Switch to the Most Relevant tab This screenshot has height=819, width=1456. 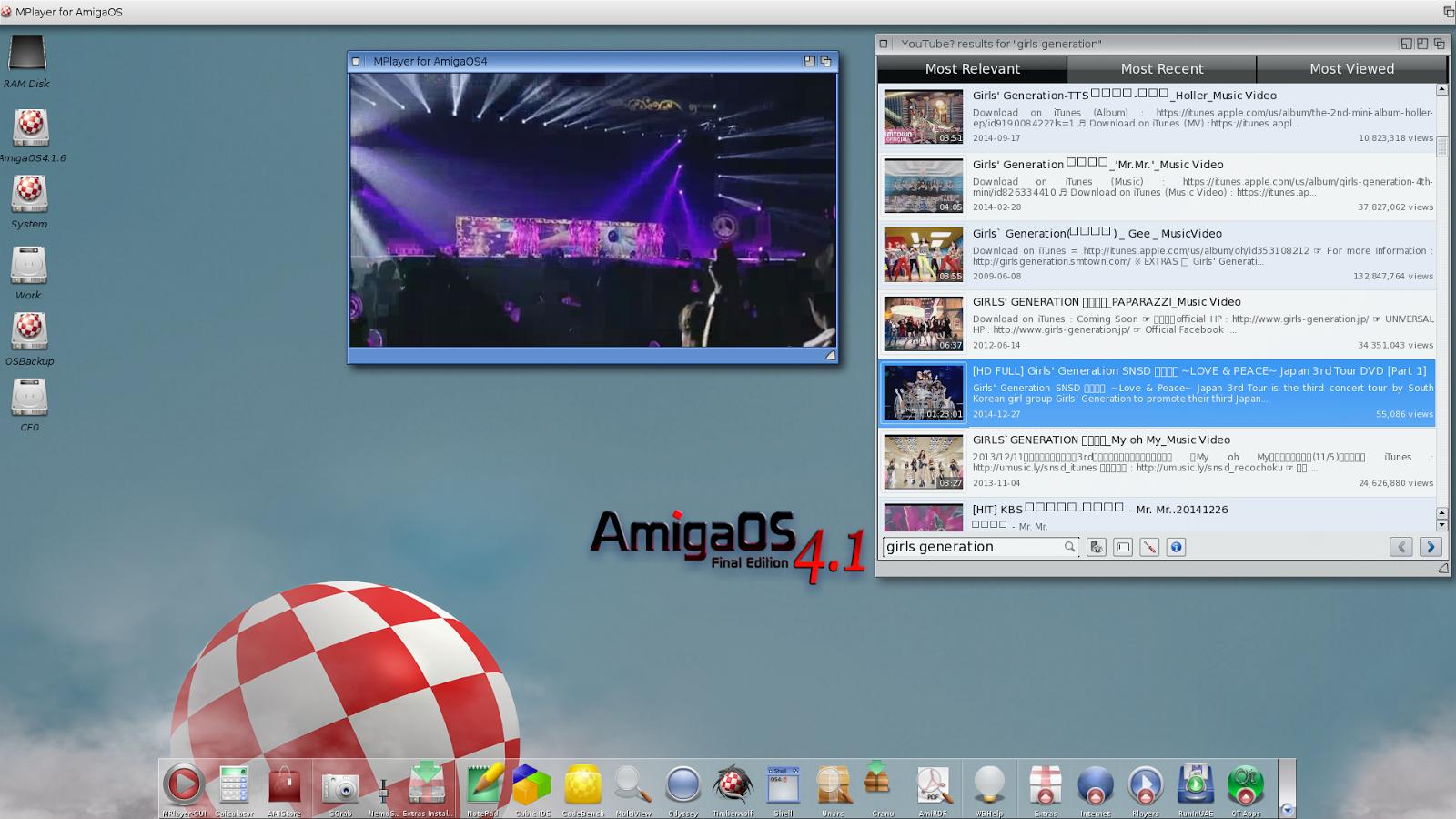972,69
